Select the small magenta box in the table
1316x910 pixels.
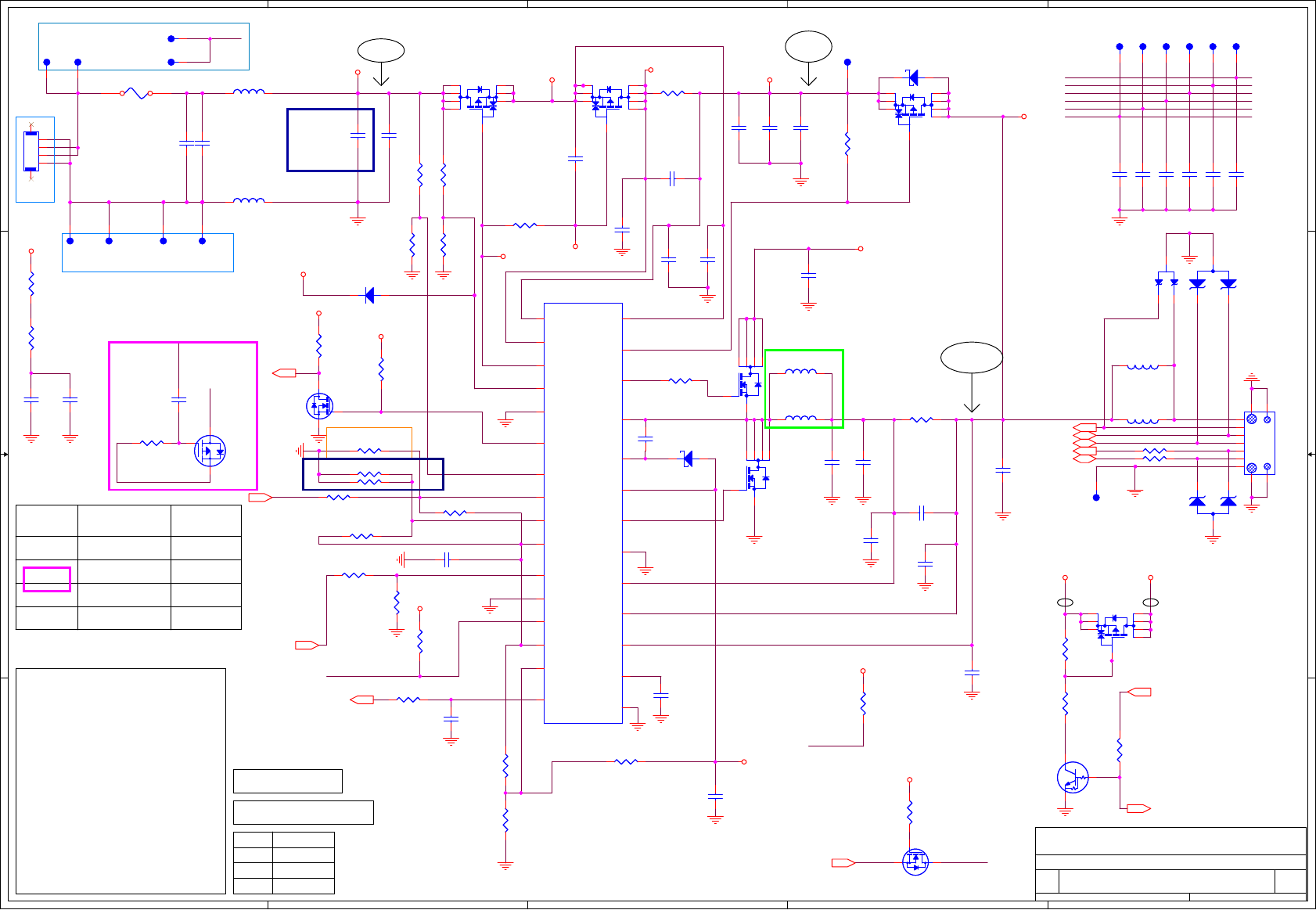47,579
